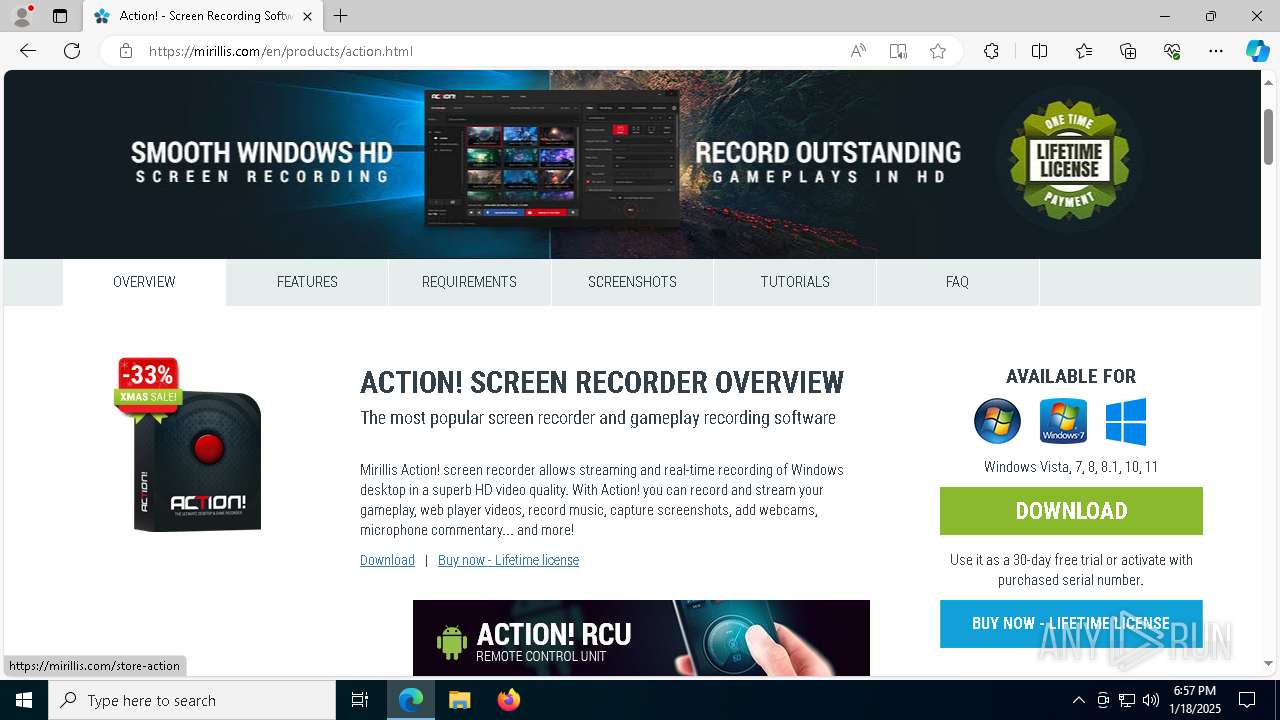1280x720 pixels.
Task: Open Split screen view
Action: [1039, 51]
